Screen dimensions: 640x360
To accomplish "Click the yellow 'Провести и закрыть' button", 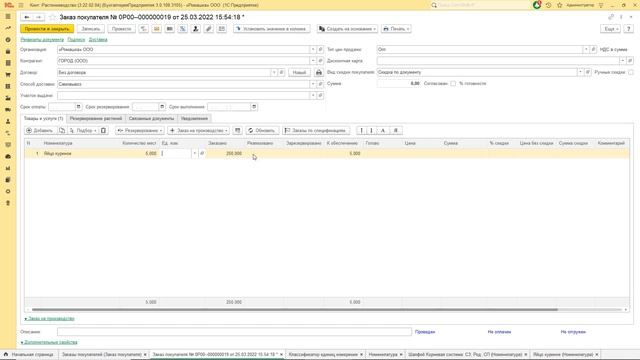I will point(47,29).
